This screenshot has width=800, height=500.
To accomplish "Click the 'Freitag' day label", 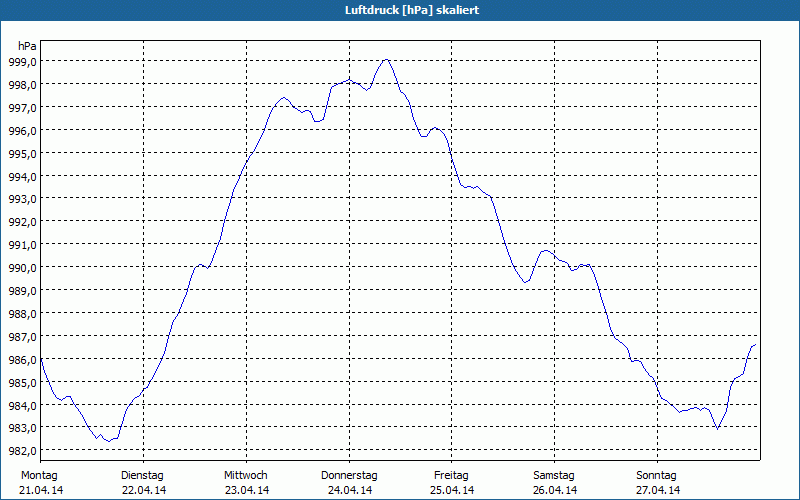I will pos(451,476).
